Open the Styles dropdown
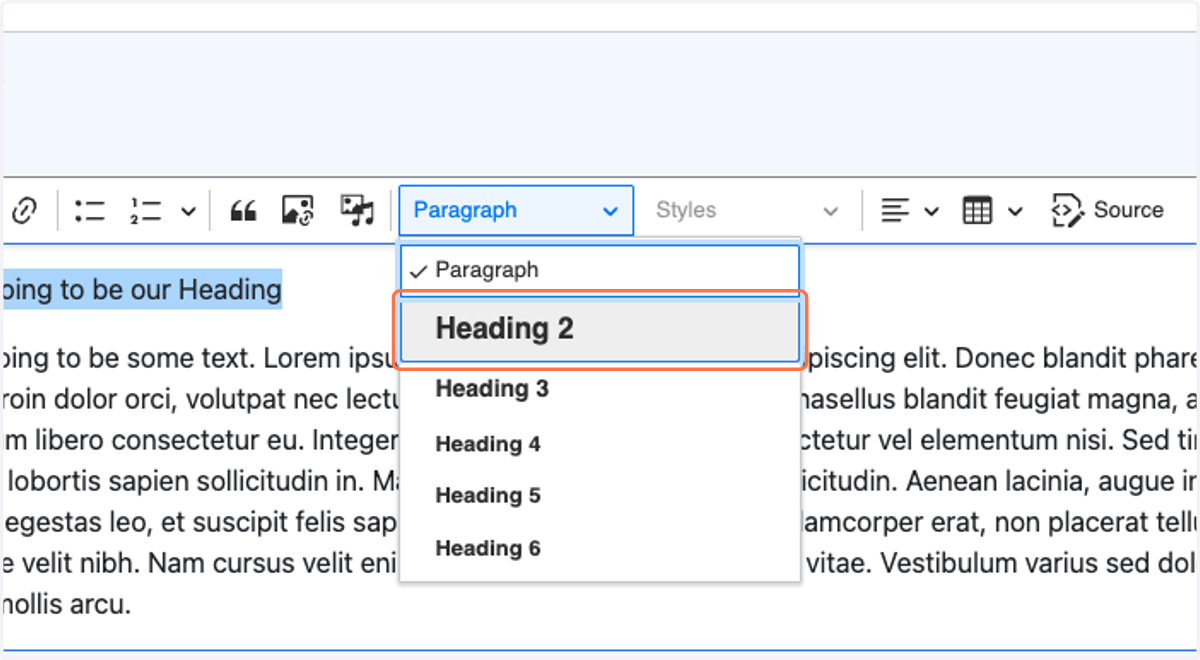The image size is (1200, 660). click(x=746, y=211)
